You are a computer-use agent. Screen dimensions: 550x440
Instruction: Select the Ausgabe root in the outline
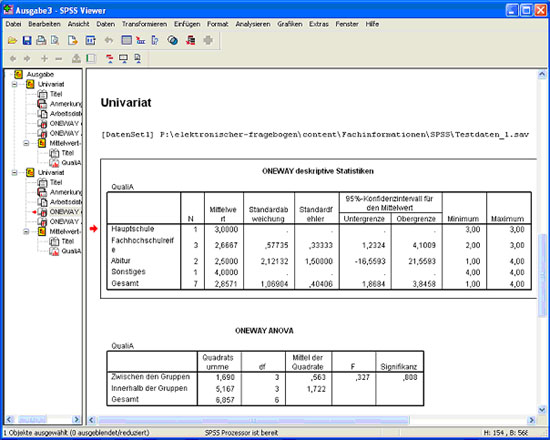40,74
